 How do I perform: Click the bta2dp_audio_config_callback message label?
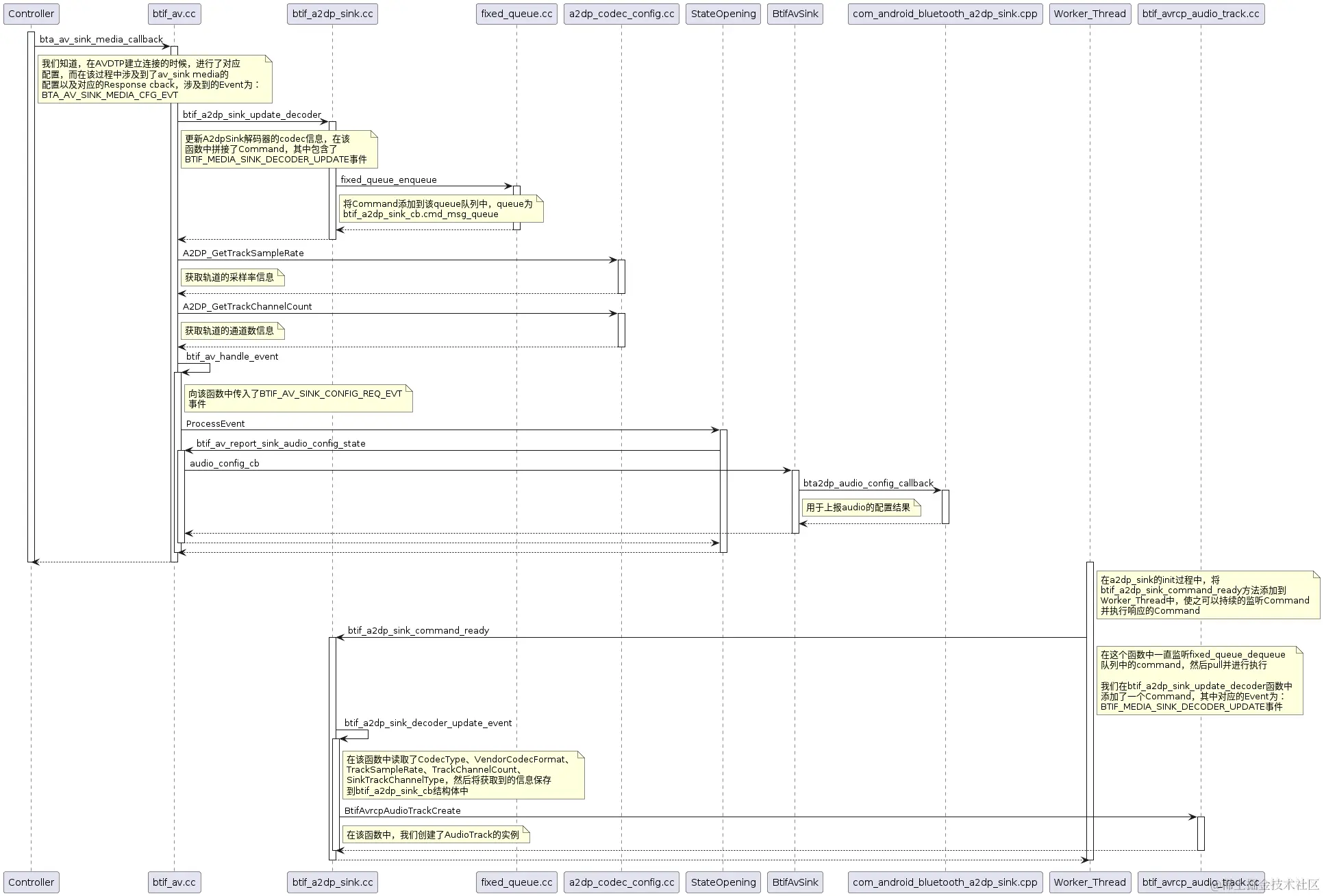coord(868,484)
